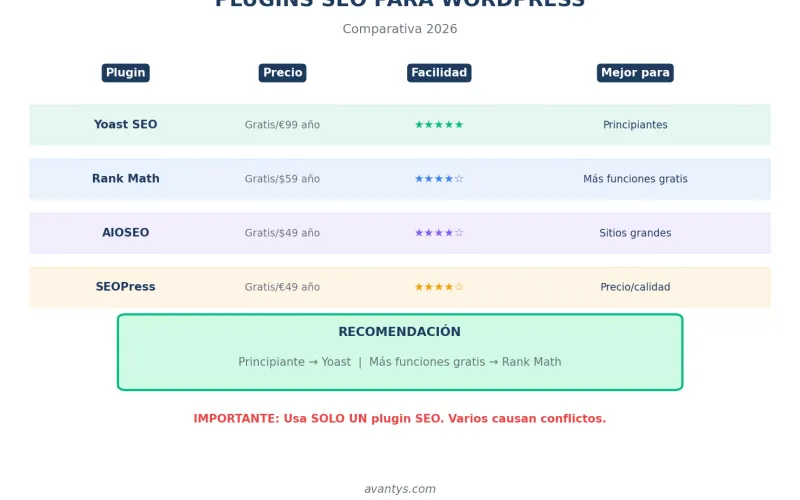The height and width of the screenshot is (500, 800).
Task: Select the Rank Math plugin name
Action: (x=126, y=179)
